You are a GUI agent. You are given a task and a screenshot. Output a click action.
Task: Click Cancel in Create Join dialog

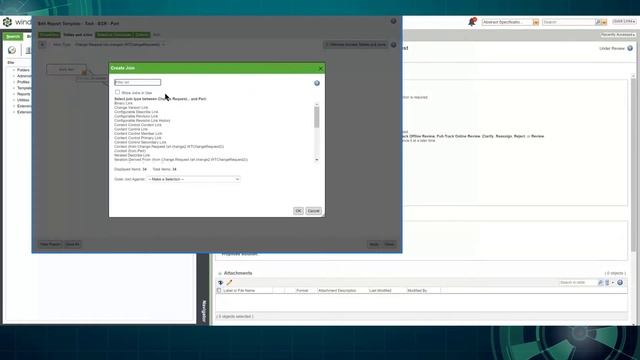pyautogui.click(x=313, y=211)
